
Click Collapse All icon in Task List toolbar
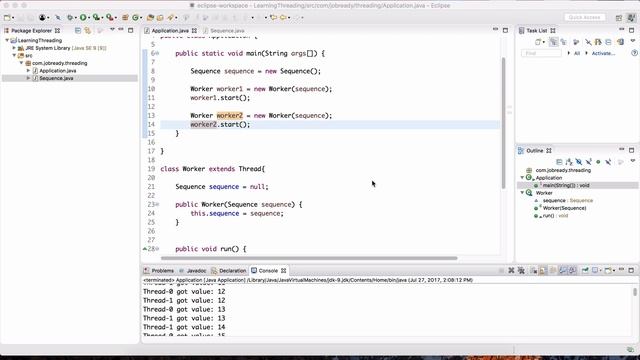click(608, 42)
